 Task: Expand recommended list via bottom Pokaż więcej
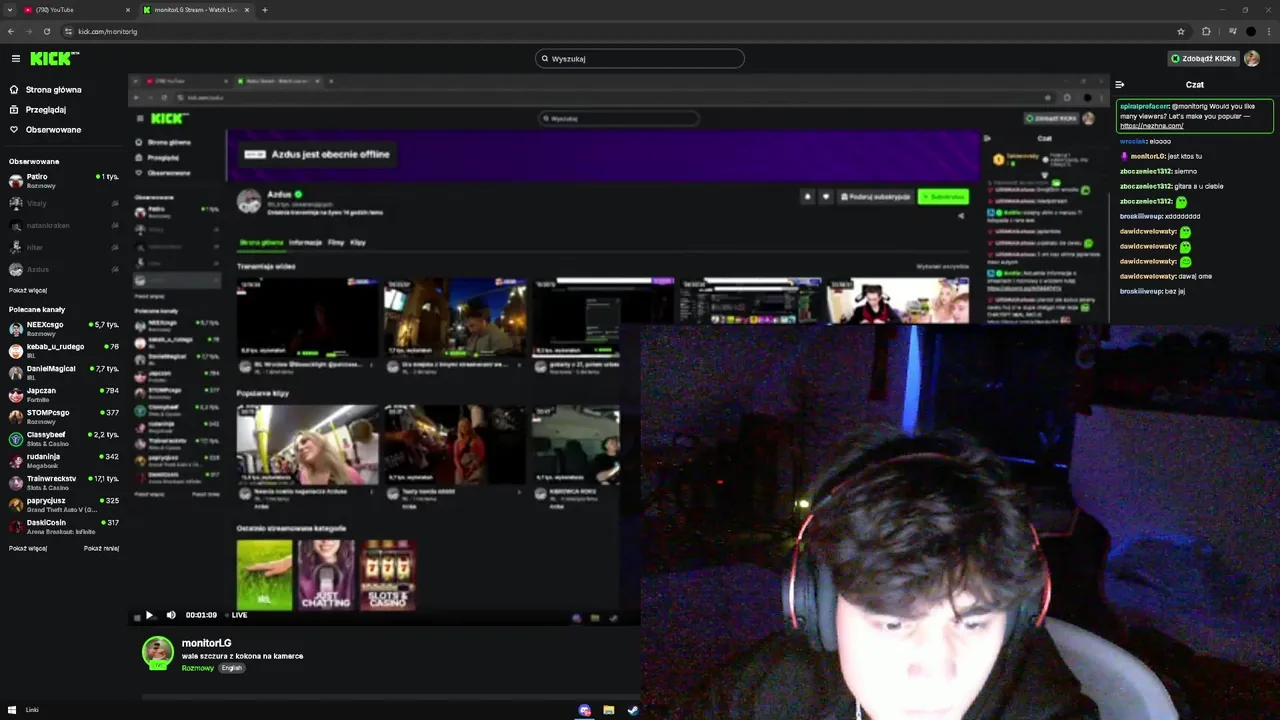[28, 549]
